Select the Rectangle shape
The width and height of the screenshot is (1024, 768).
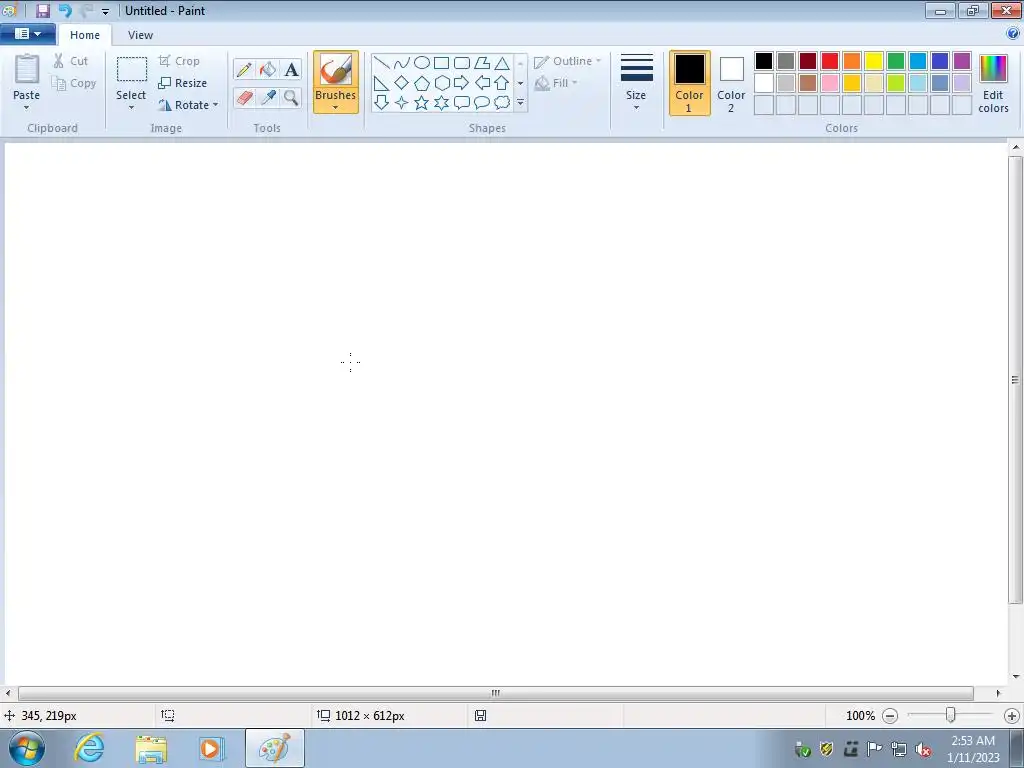[x=441, y=63]
